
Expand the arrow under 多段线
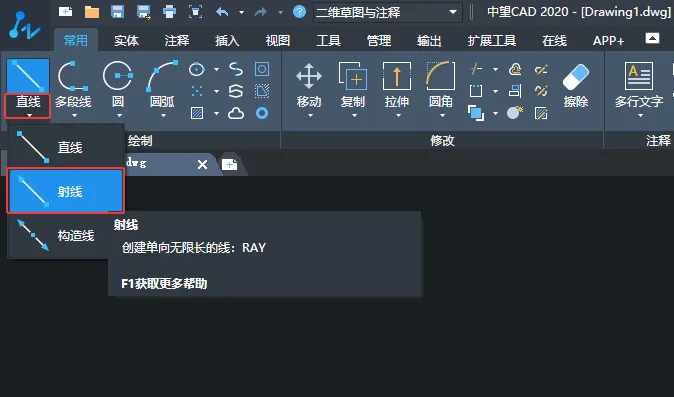tap(74, 116)
